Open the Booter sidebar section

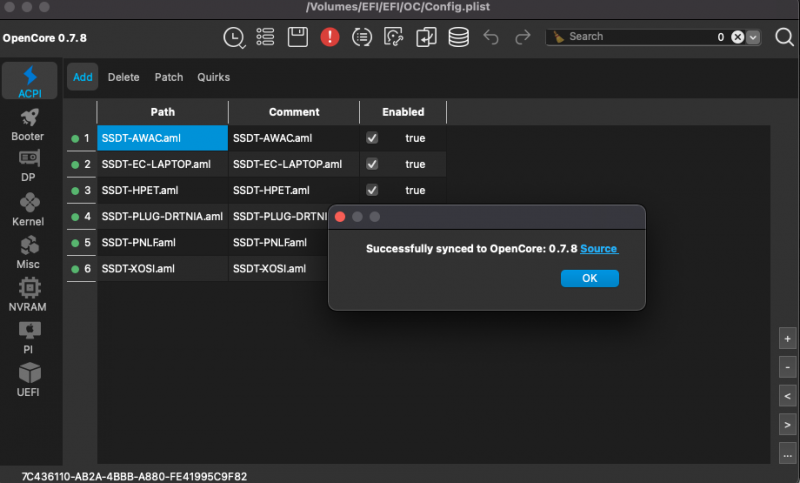28,124
